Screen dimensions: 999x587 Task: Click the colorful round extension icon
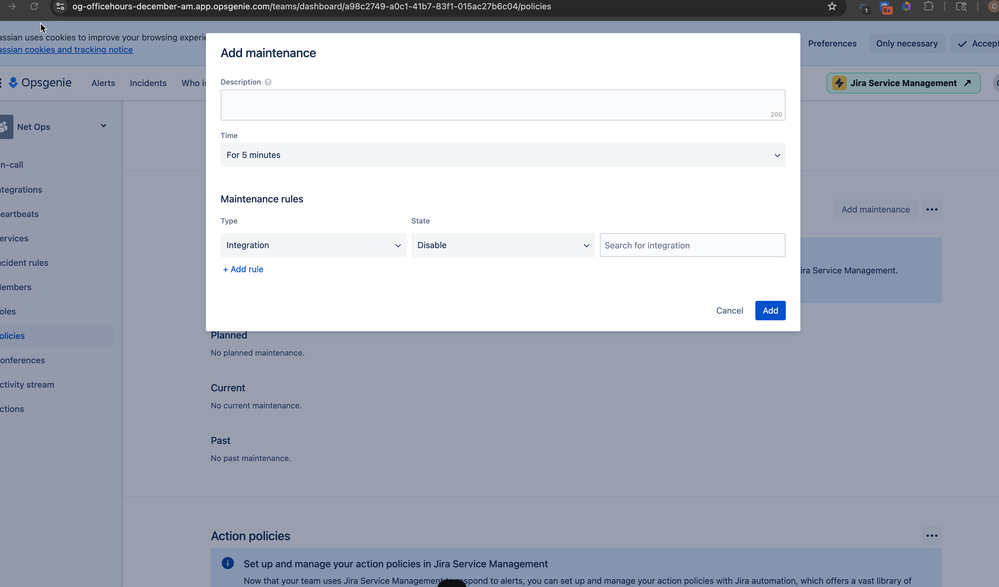(906, 6)
